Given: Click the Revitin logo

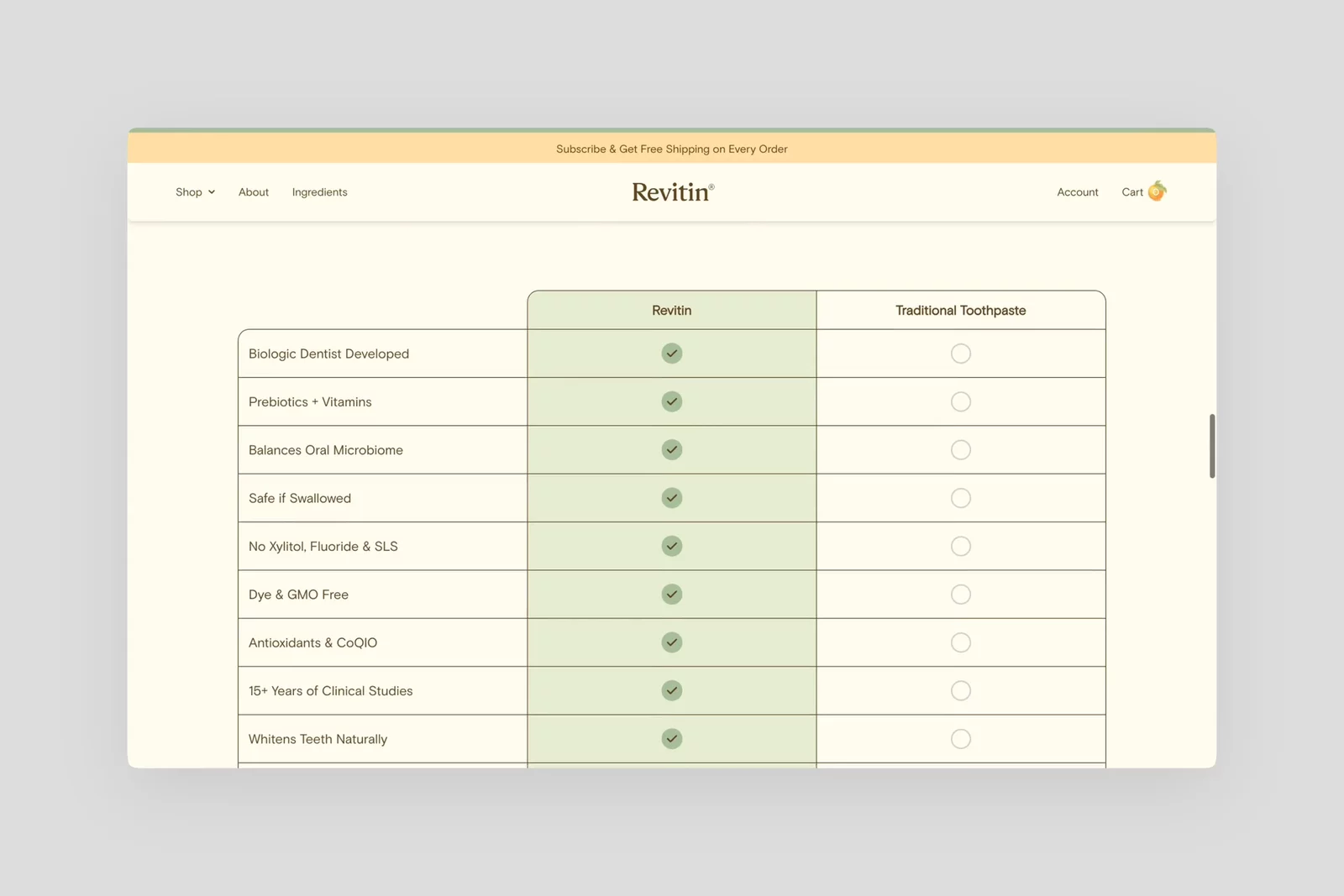Looking at the screenshot, I should (x=673, y=192).
